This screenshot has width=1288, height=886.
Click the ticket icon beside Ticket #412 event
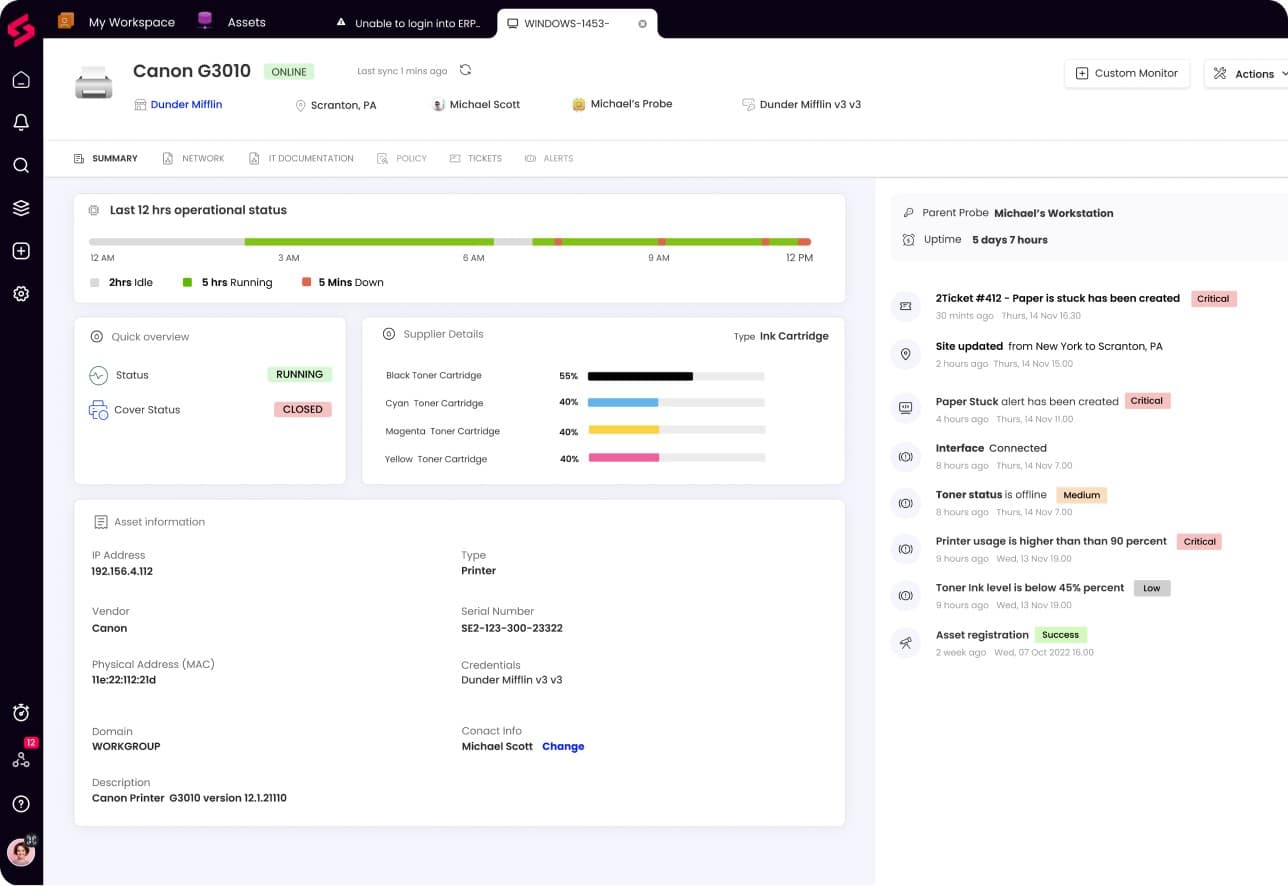coord(905,305)
